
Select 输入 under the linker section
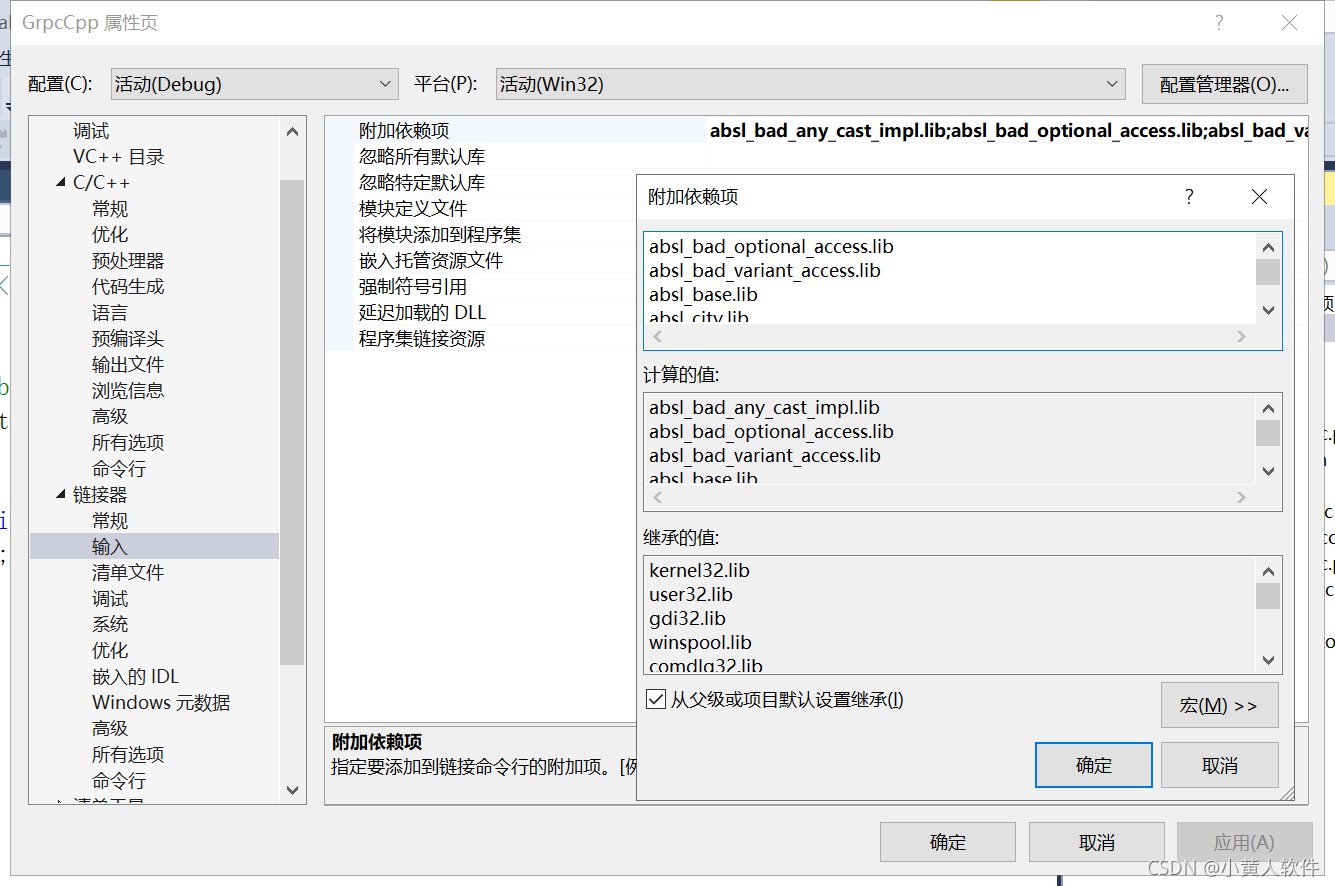pyautogui.click(x=110, y=546)
